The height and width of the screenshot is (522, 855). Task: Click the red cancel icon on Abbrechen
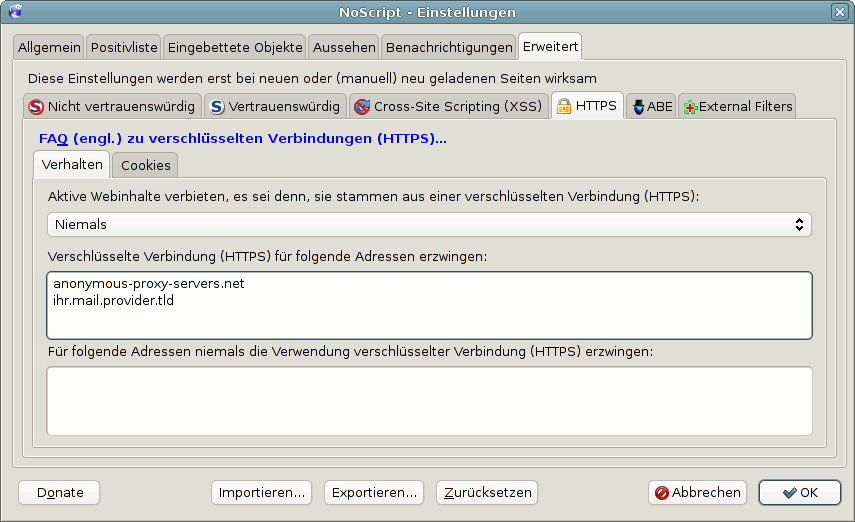pos(662,493)
